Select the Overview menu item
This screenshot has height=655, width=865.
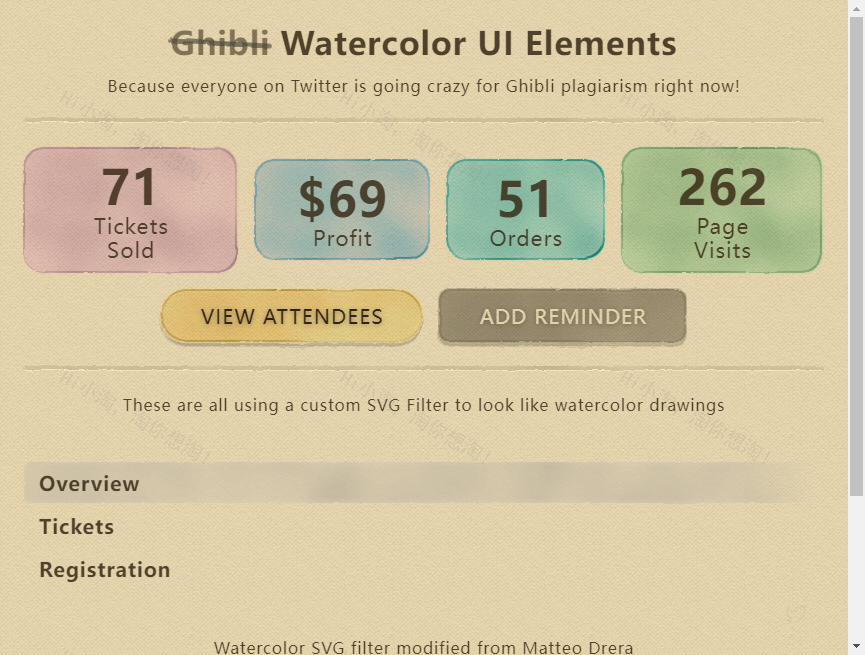point(89,484)
